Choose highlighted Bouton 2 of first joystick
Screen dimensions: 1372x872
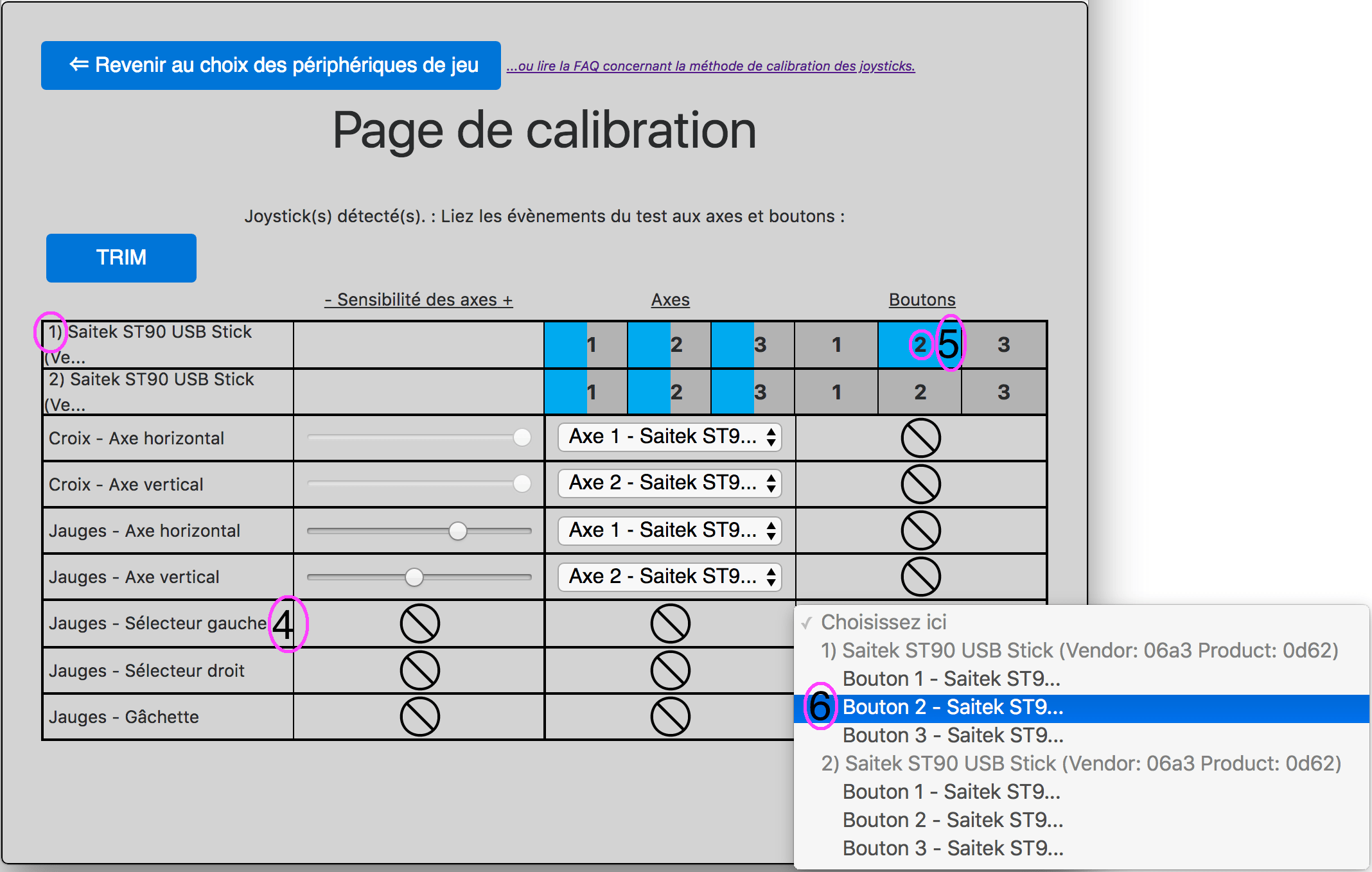tap(1082, 707)
